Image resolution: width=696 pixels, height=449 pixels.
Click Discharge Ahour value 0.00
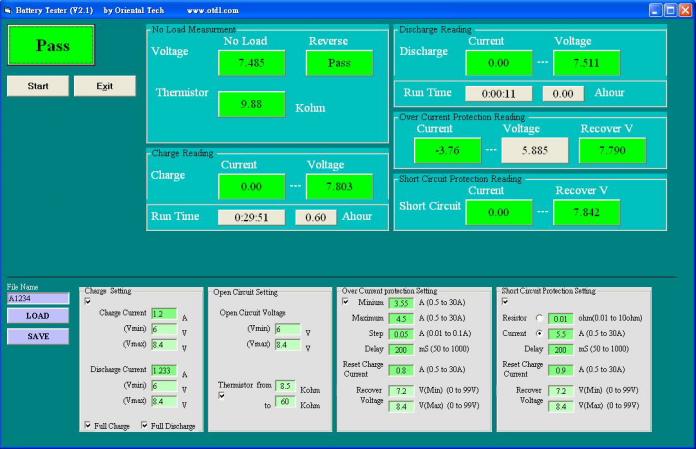click(563, 94)
